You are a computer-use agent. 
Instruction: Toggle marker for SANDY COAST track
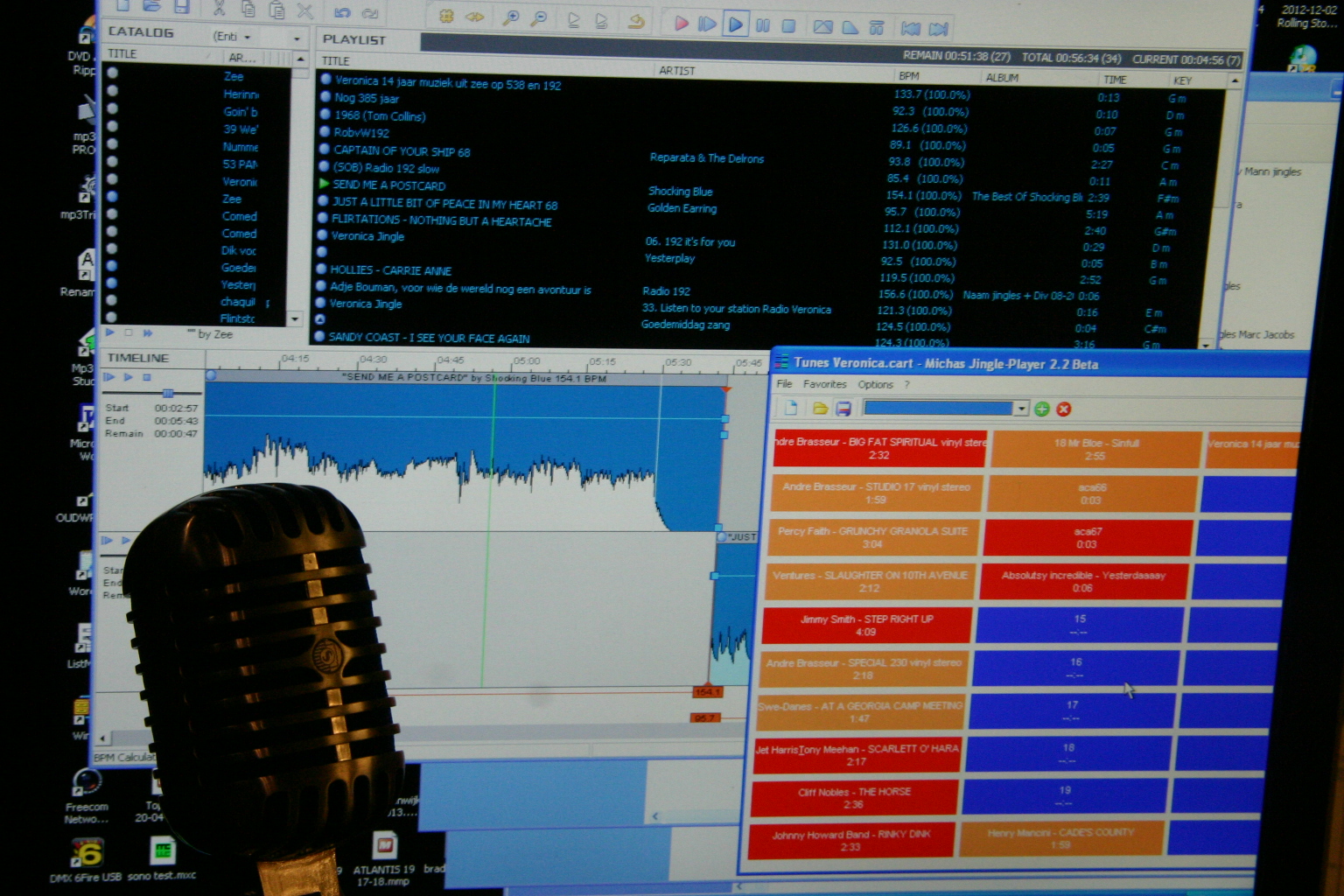(319, 336)
